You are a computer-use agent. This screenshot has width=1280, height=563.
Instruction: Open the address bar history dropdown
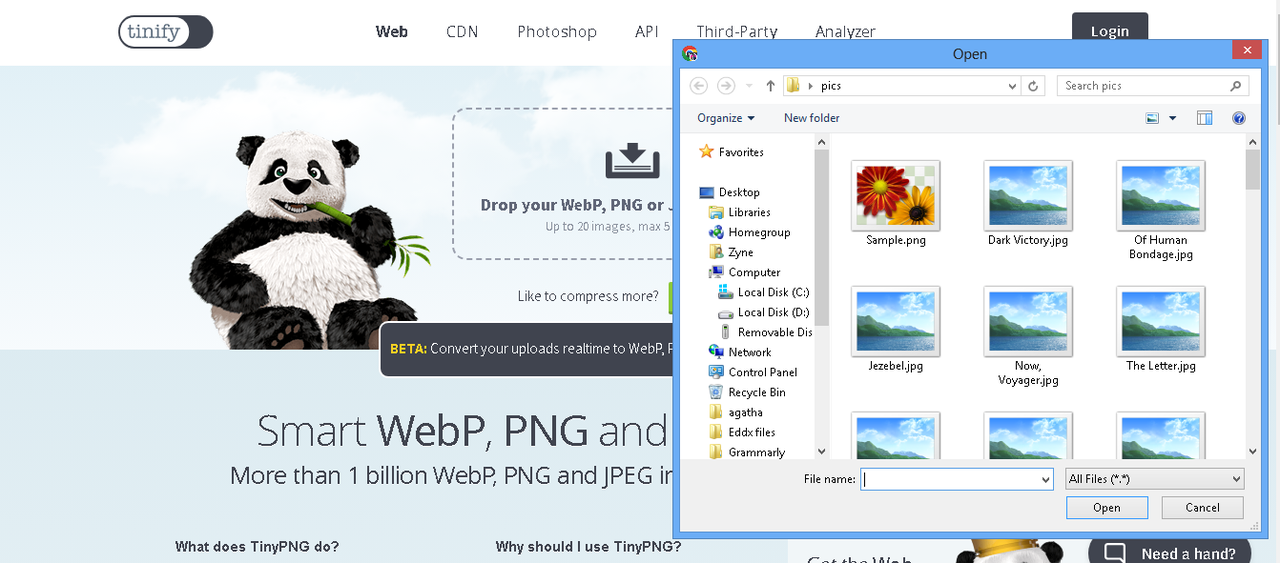tap(1013, 86)
